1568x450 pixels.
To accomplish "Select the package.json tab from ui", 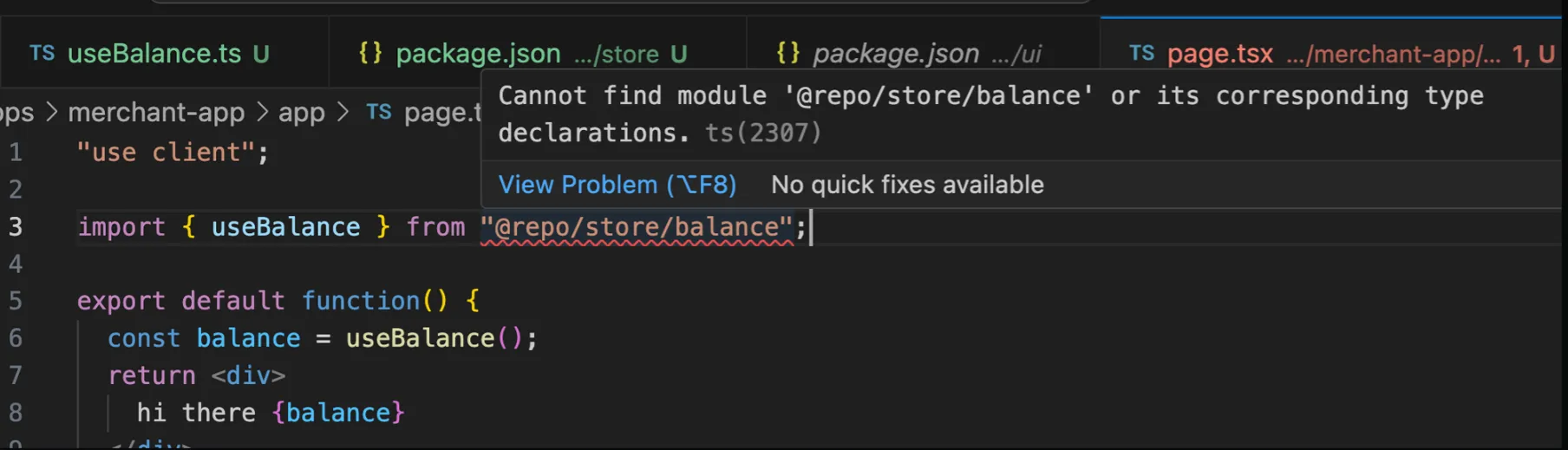I will 895,54.
